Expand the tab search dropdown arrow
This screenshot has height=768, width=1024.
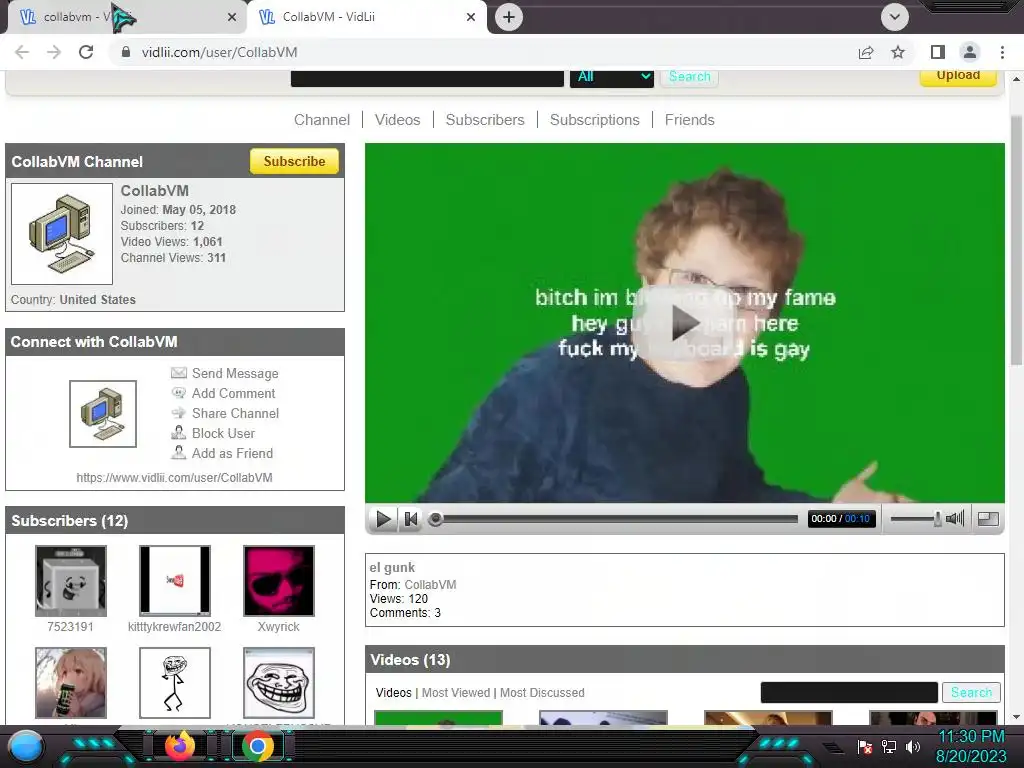point(895,17)
